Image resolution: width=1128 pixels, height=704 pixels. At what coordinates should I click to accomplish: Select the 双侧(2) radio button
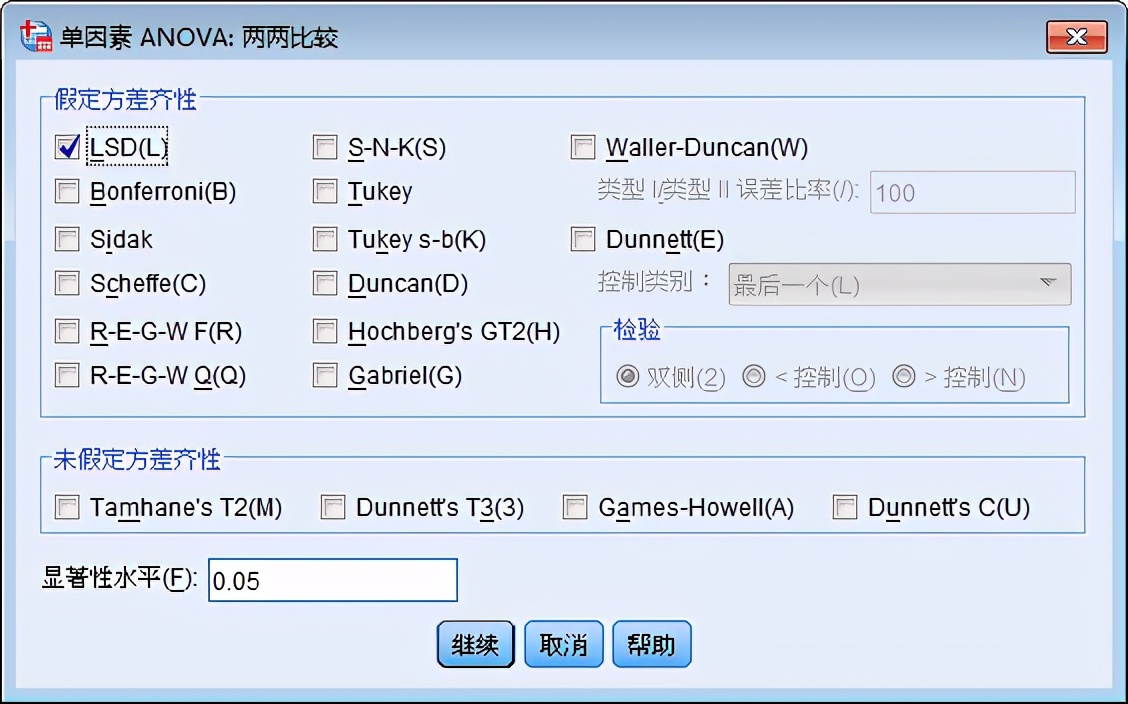[x=628, y=376]
